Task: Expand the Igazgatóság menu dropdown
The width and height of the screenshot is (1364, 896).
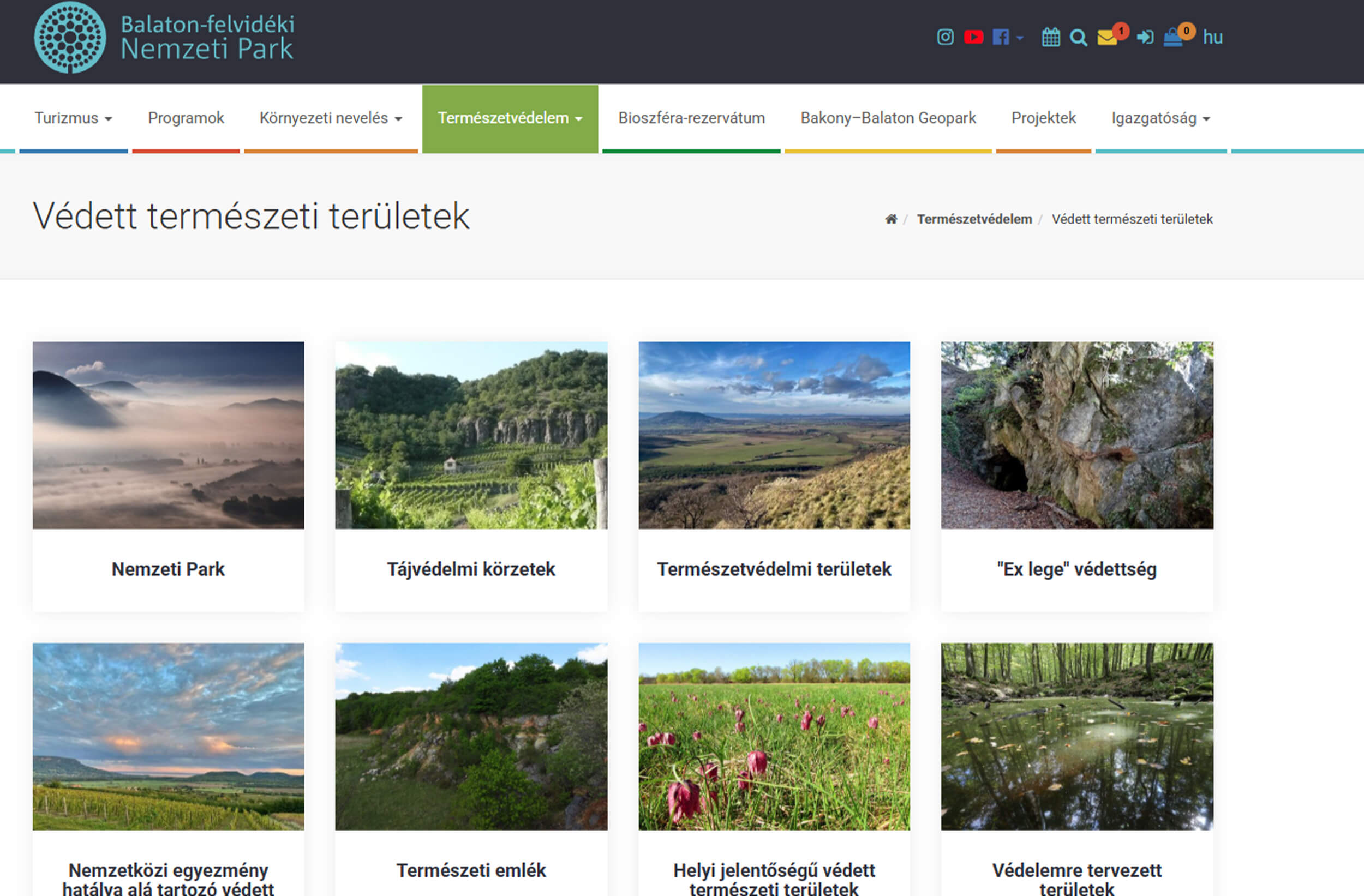Action: click(x=1160, y=118)
